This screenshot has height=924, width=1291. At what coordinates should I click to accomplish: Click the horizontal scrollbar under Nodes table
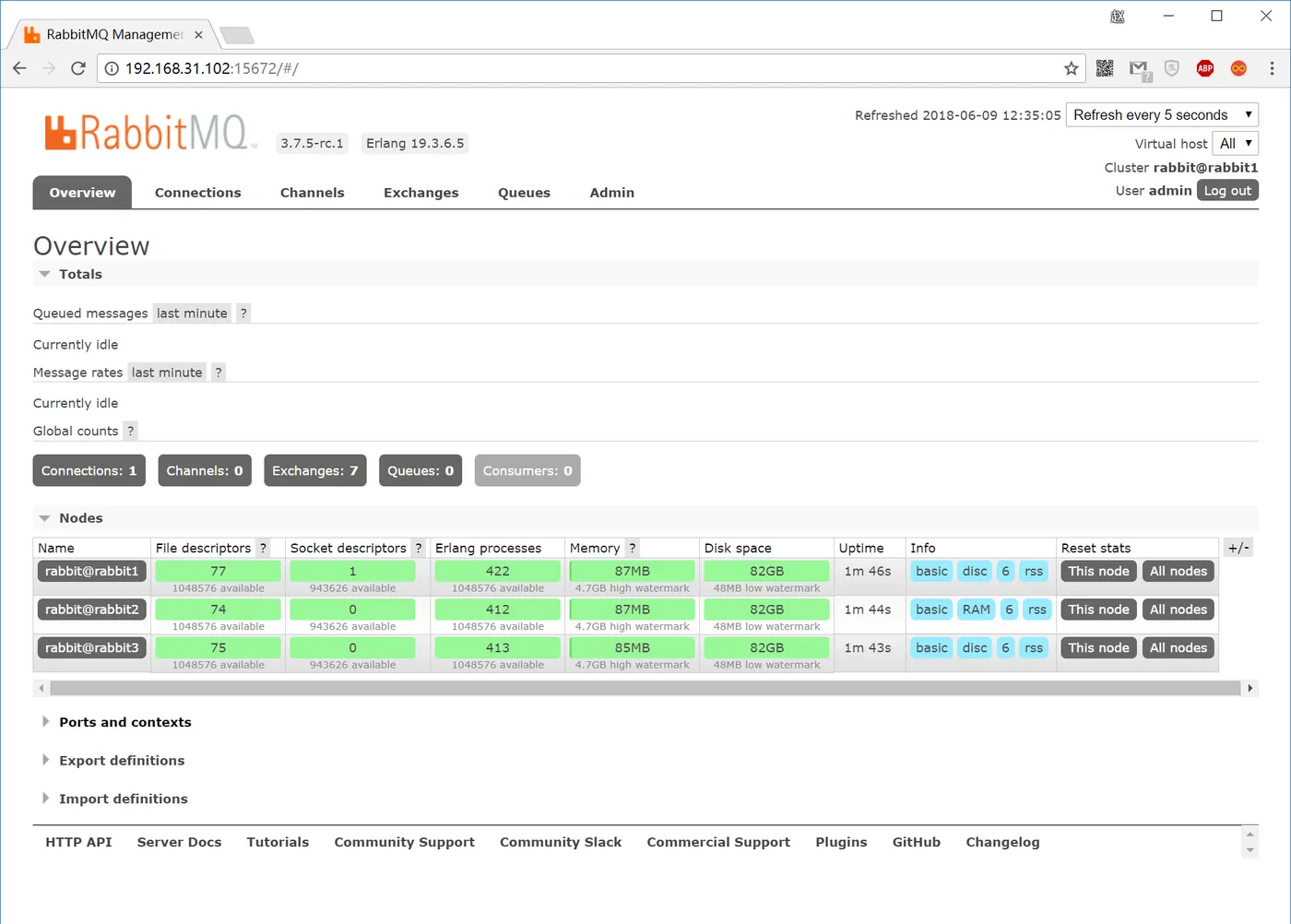click(645, 688)
